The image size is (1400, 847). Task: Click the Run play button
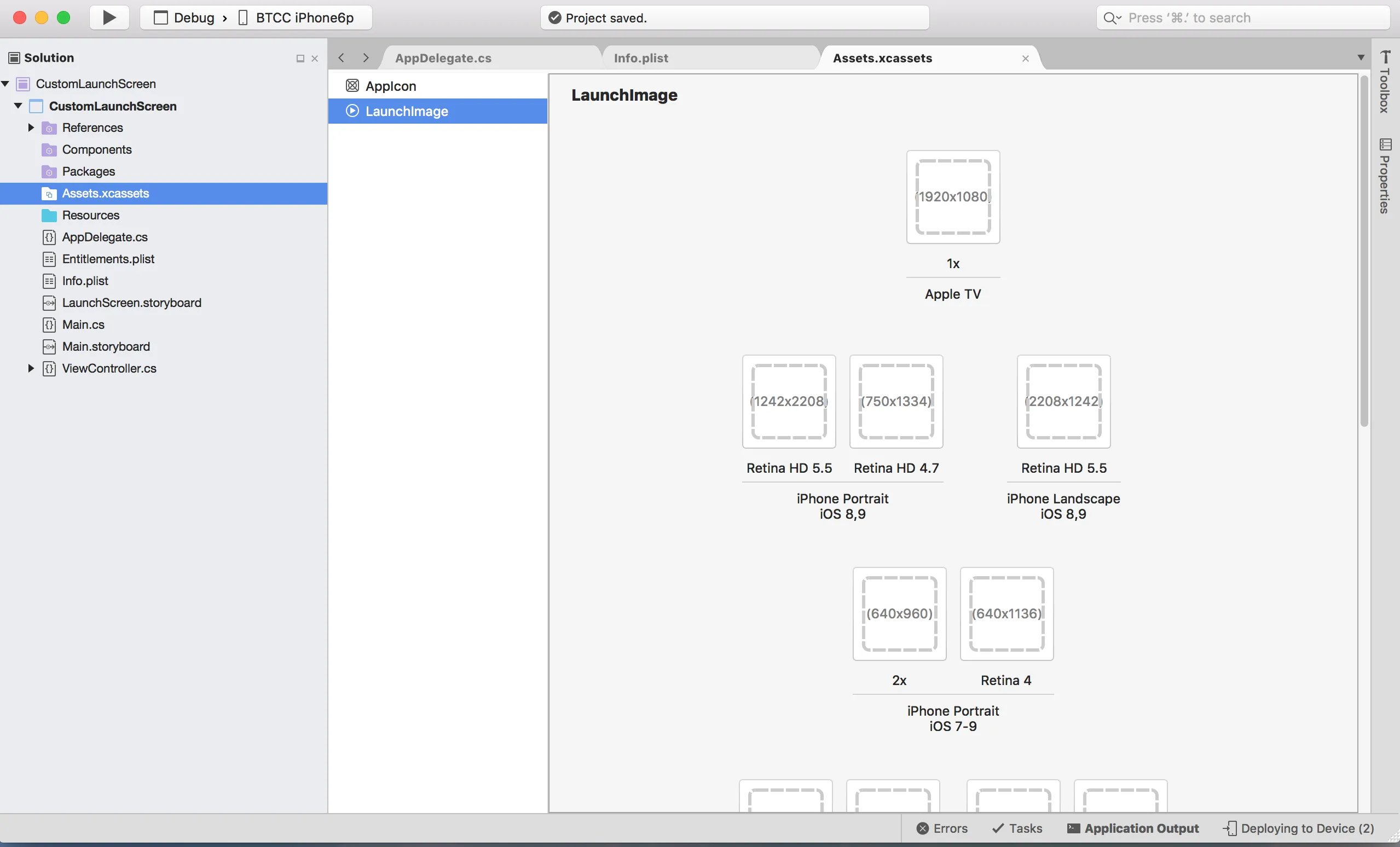pos(109,18)
